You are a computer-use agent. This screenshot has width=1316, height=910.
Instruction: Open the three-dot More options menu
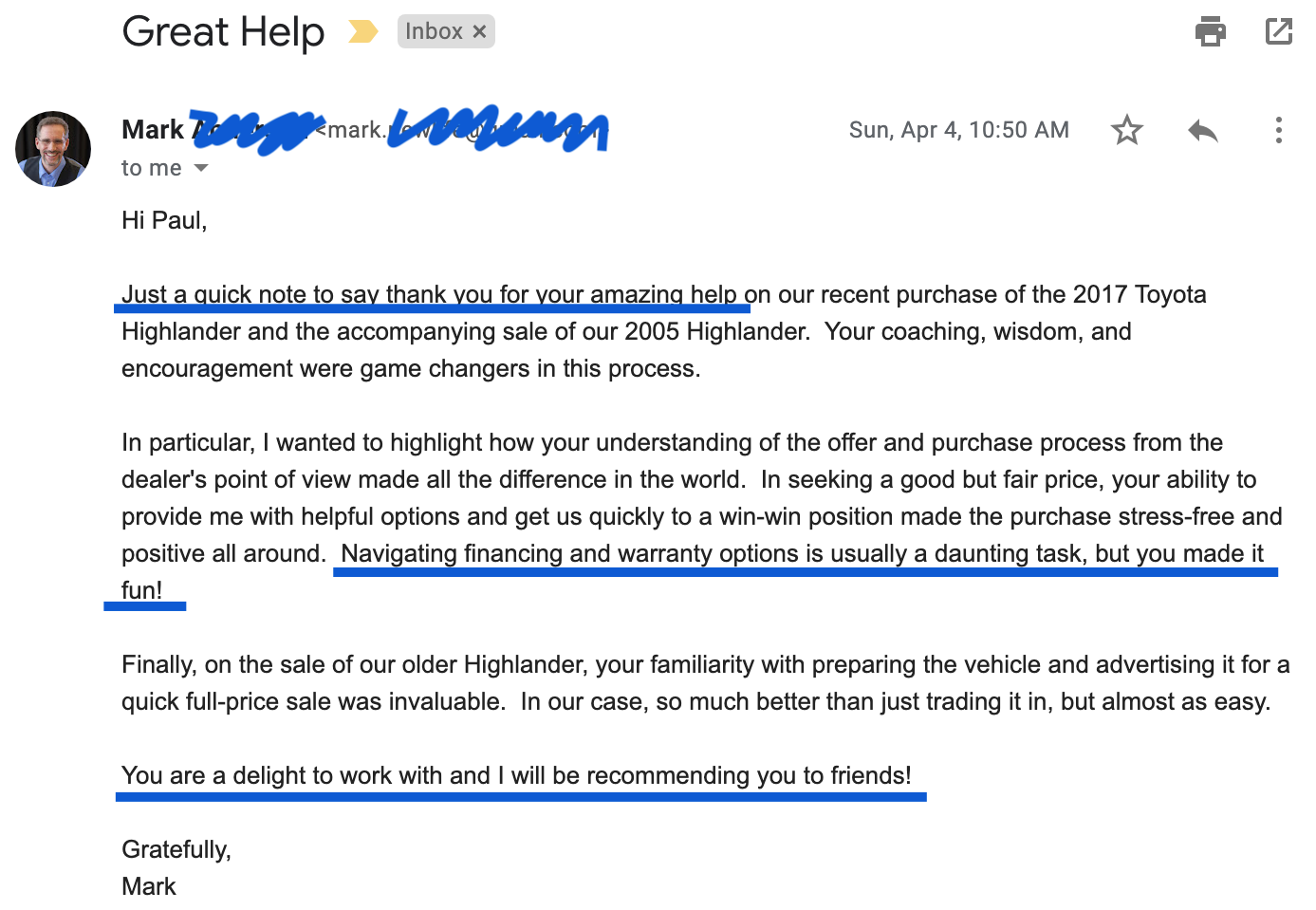coord(1279,130)
